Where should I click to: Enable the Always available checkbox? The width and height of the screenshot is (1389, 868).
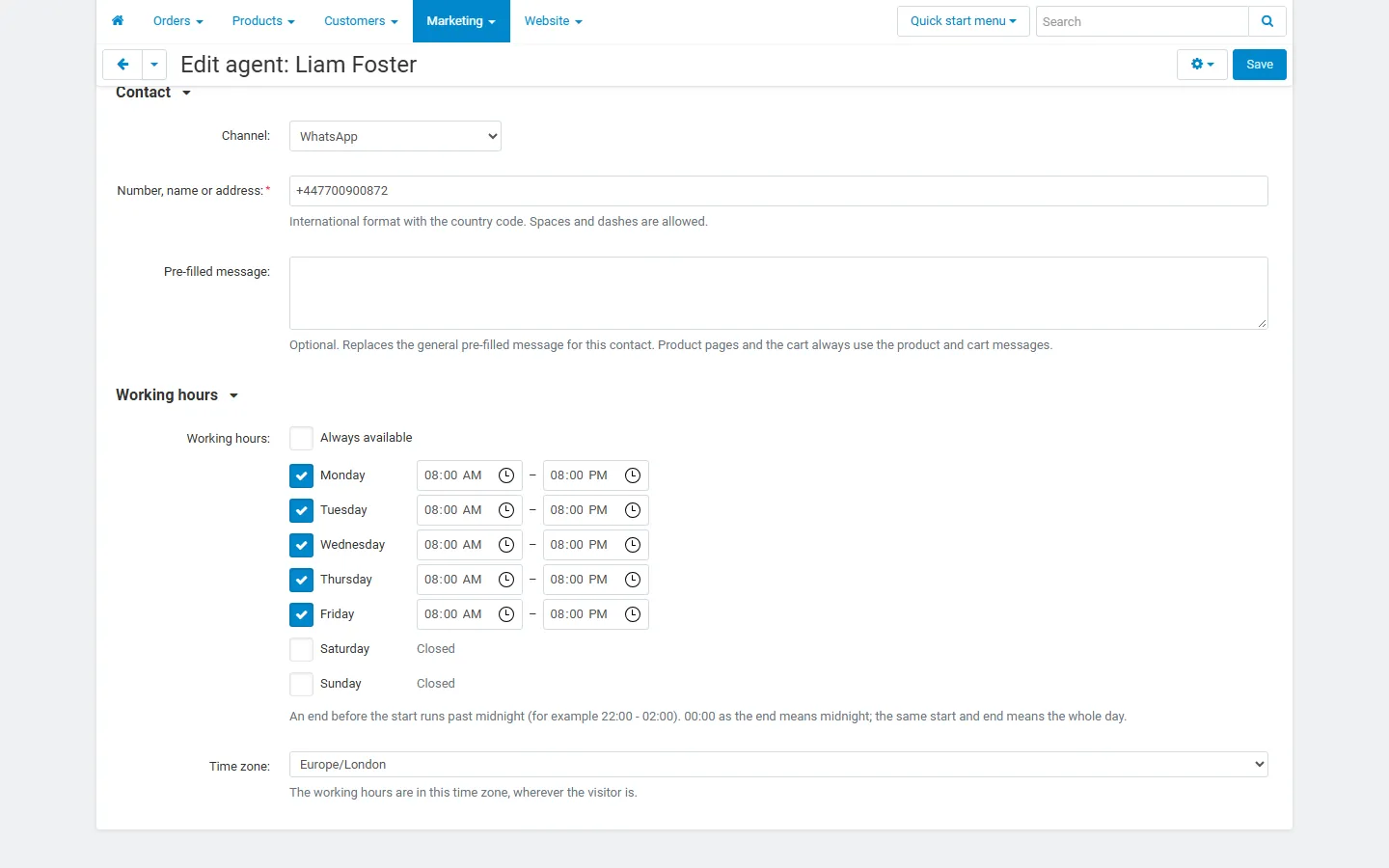tap(301, 438)
